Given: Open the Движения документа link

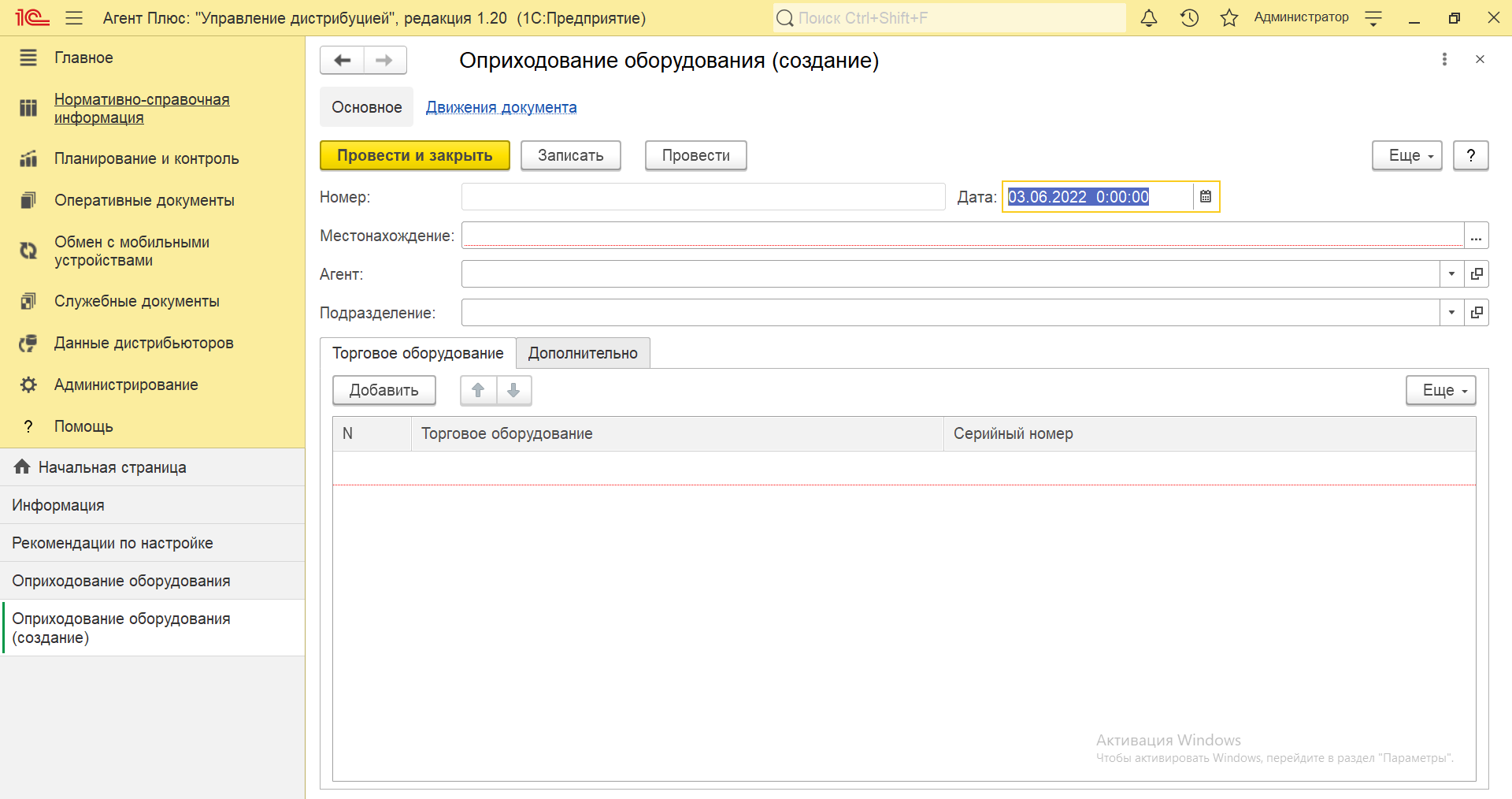Looking at the screenshot, I should coord(501,107).
